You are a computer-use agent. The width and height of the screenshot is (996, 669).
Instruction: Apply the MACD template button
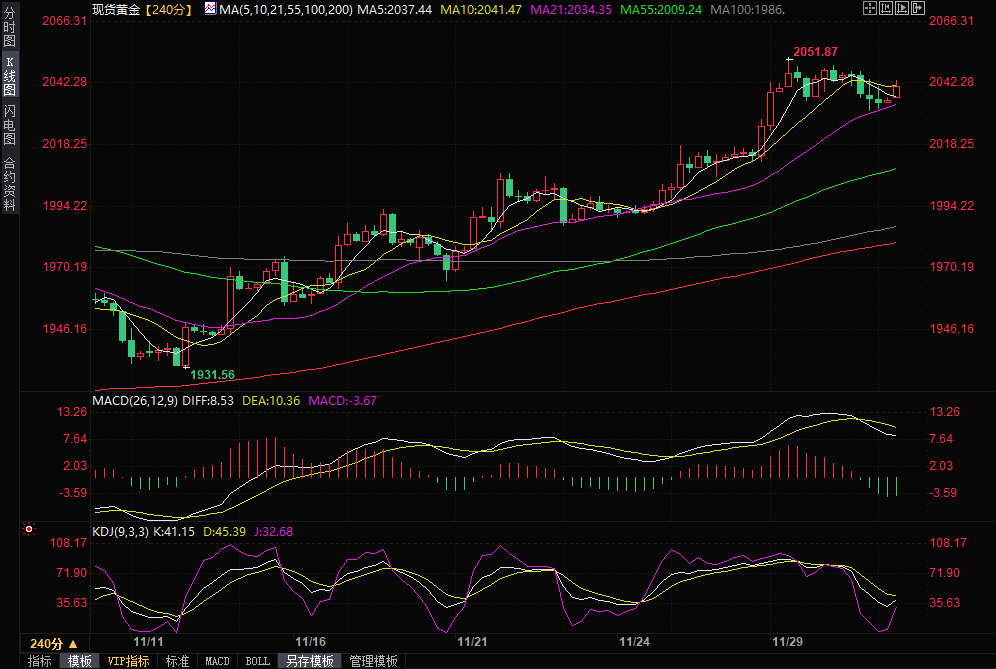[x=217, y=661]
